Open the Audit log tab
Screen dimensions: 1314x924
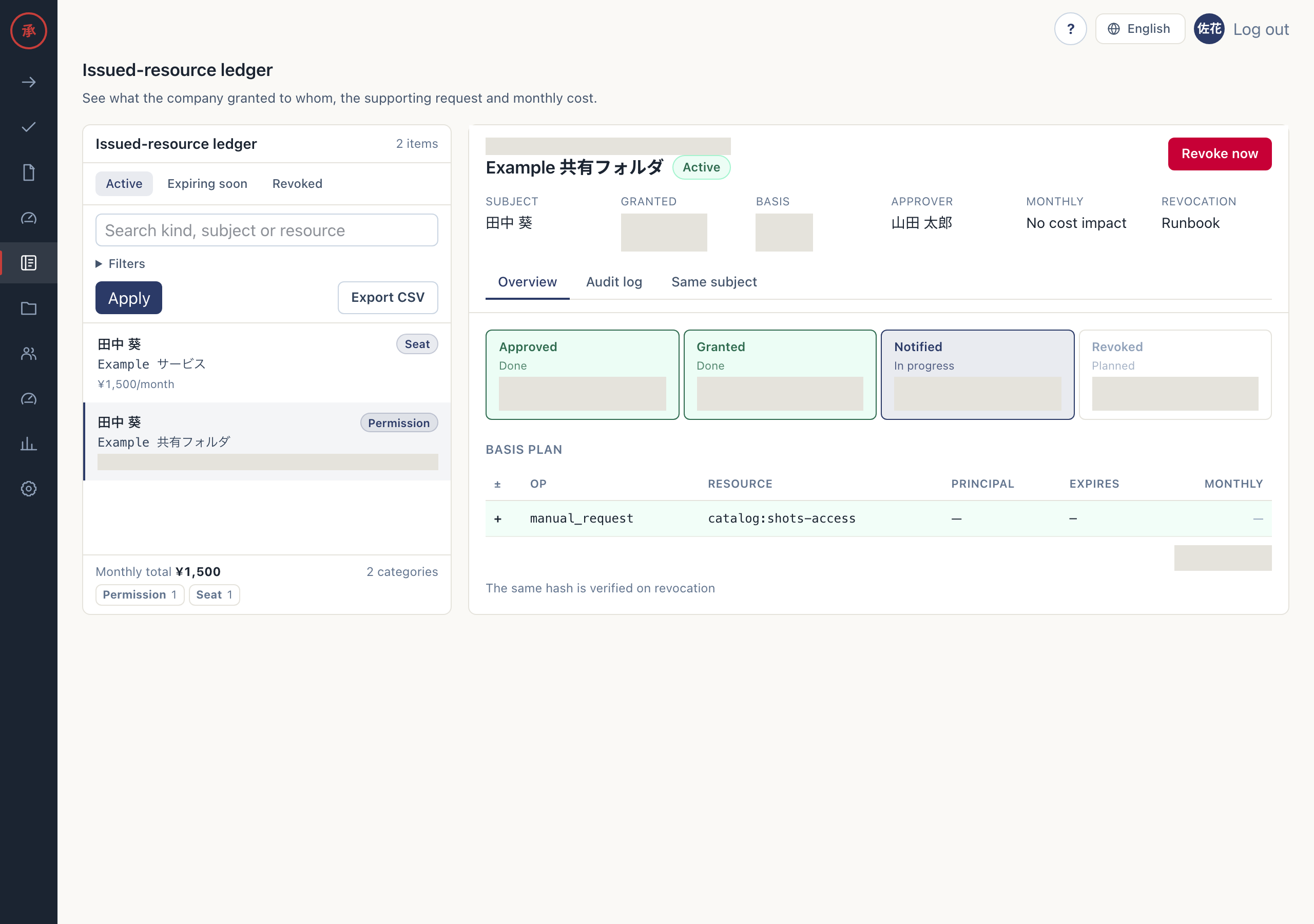(x=614, y=282)
